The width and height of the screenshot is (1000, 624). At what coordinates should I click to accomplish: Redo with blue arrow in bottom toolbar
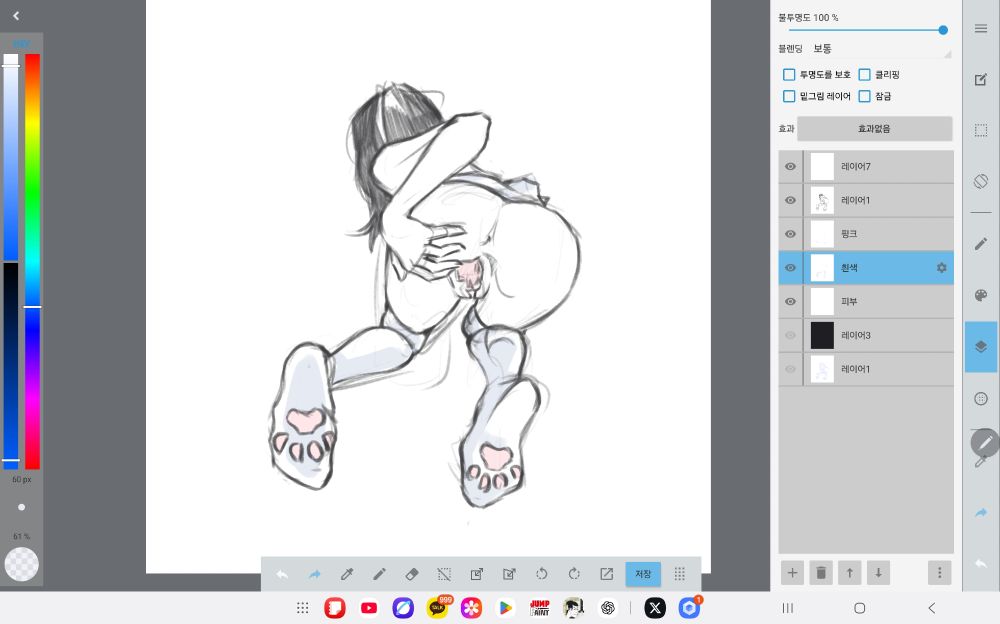click(x=314, y=574)
